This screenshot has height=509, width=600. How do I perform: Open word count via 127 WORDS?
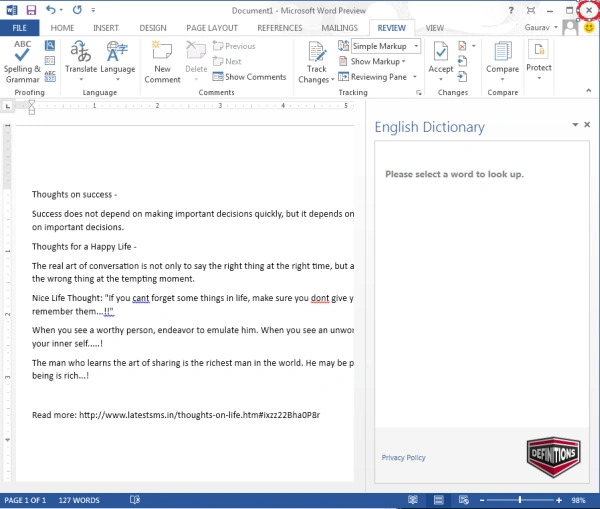[x=79, y=500]
